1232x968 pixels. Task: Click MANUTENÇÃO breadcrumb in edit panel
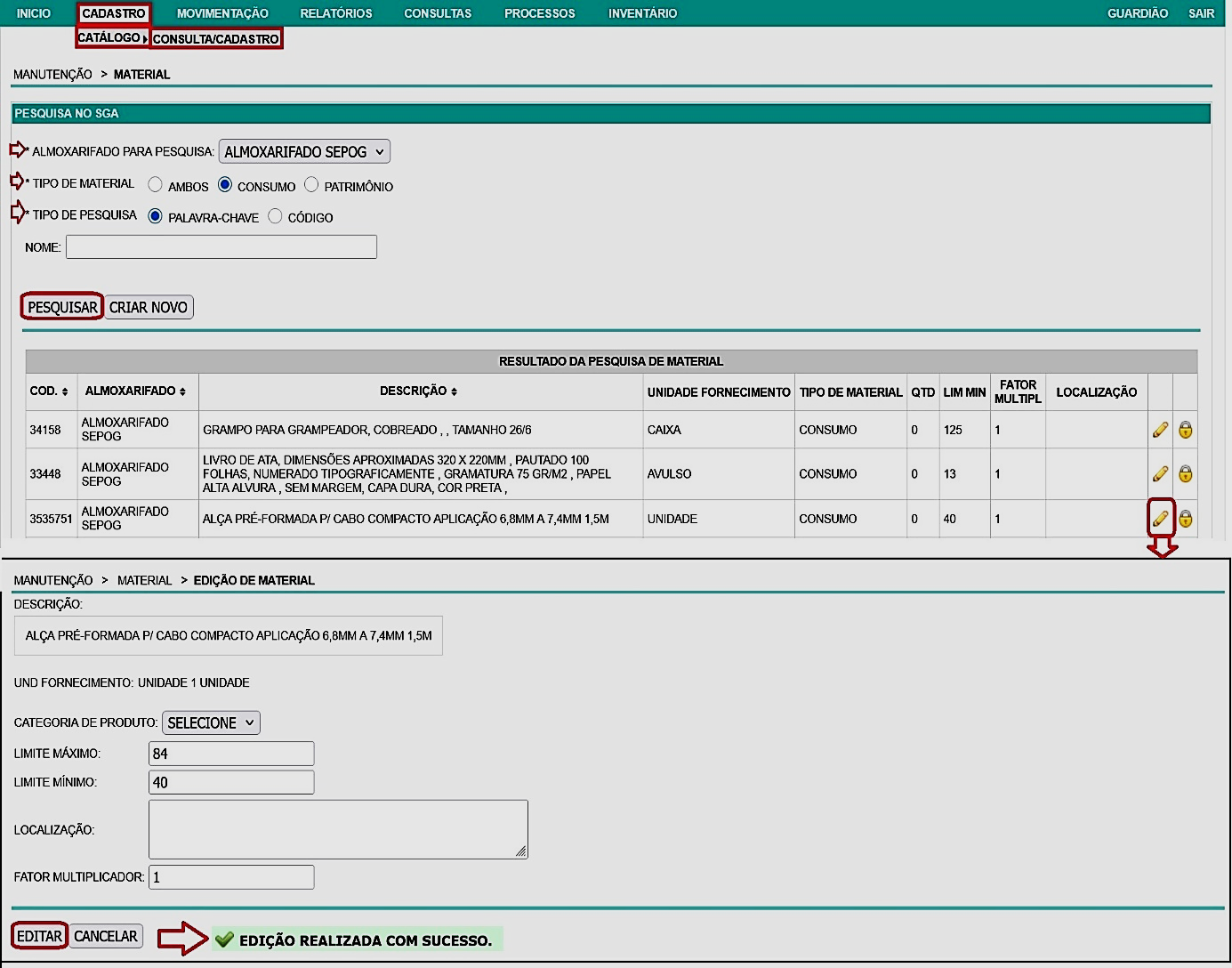click(x=53, y=580)
